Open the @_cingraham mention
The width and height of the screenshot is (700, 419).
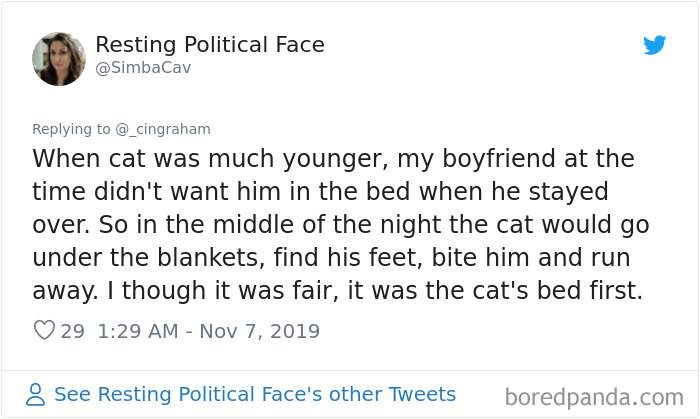[x=165, y=129]
